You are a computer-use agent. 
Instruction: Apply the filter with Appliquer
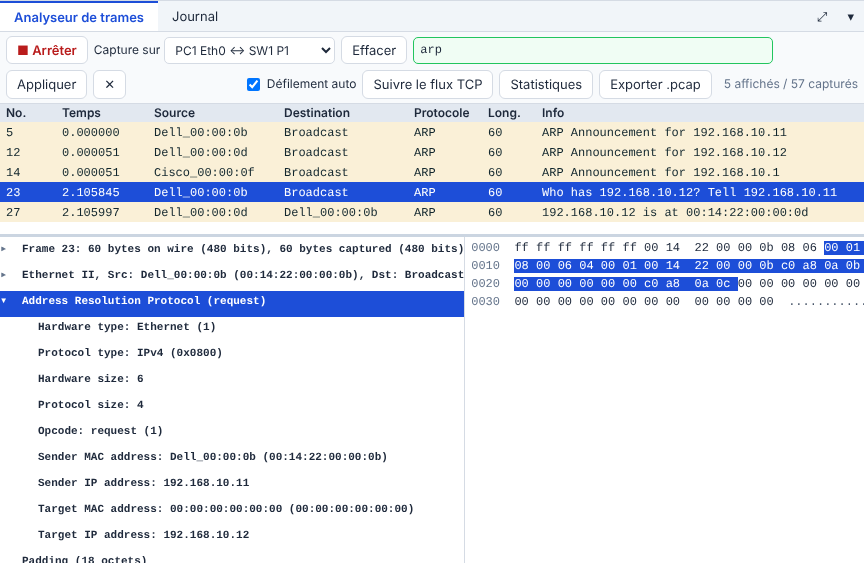click(46, 85)
